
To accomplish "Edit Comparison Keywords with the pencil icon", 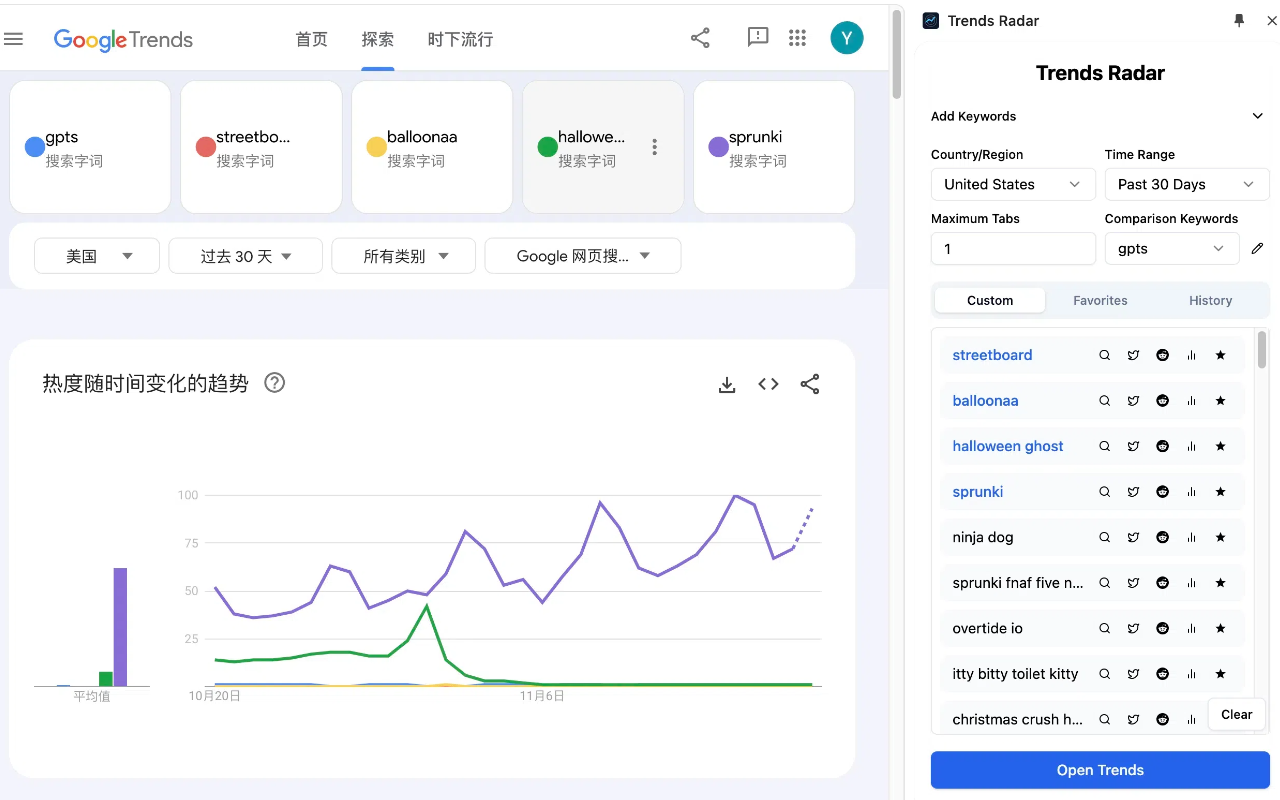I will 1257,248.
